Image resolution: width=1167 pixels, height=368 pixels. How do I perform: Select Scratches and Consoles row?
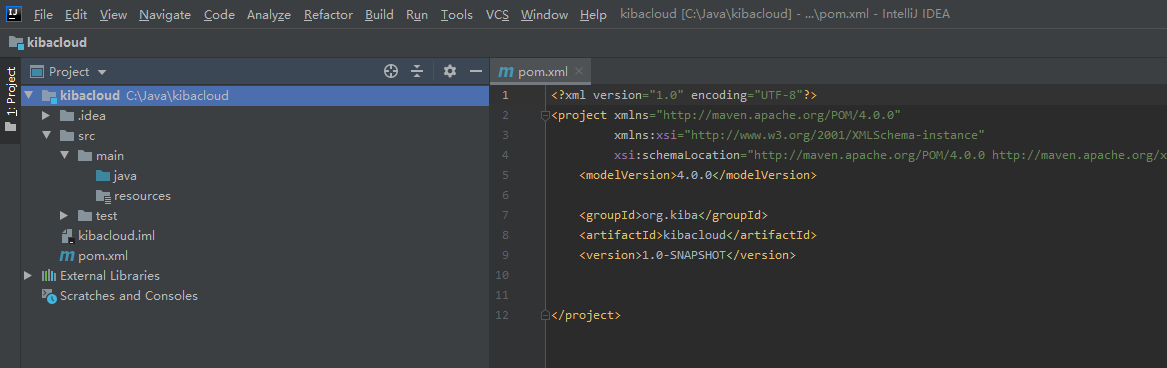click(x=255, y=296)
